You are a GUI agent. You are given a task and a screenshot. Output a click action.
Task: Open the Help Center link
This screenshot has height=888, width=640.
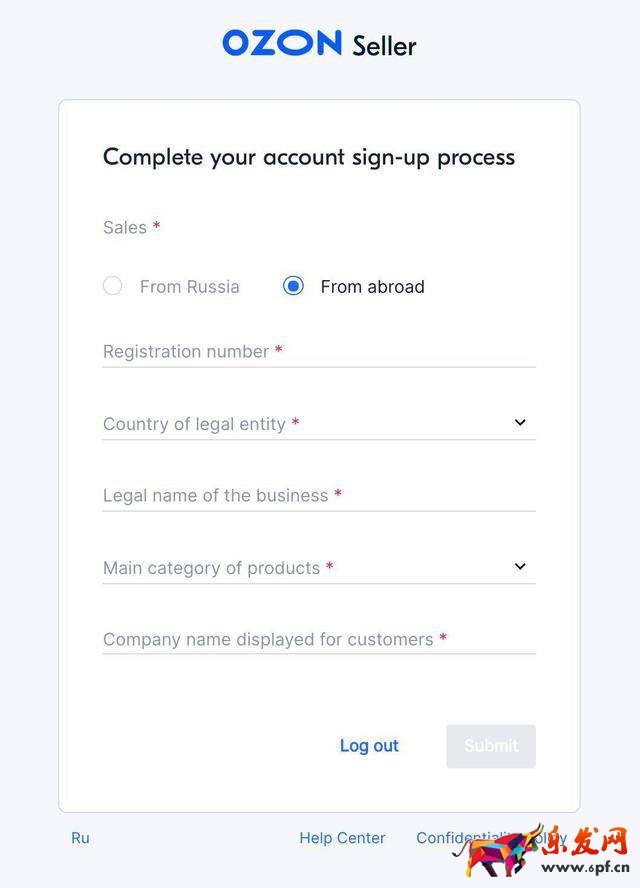pyautogui.click(x=342, y=838)
